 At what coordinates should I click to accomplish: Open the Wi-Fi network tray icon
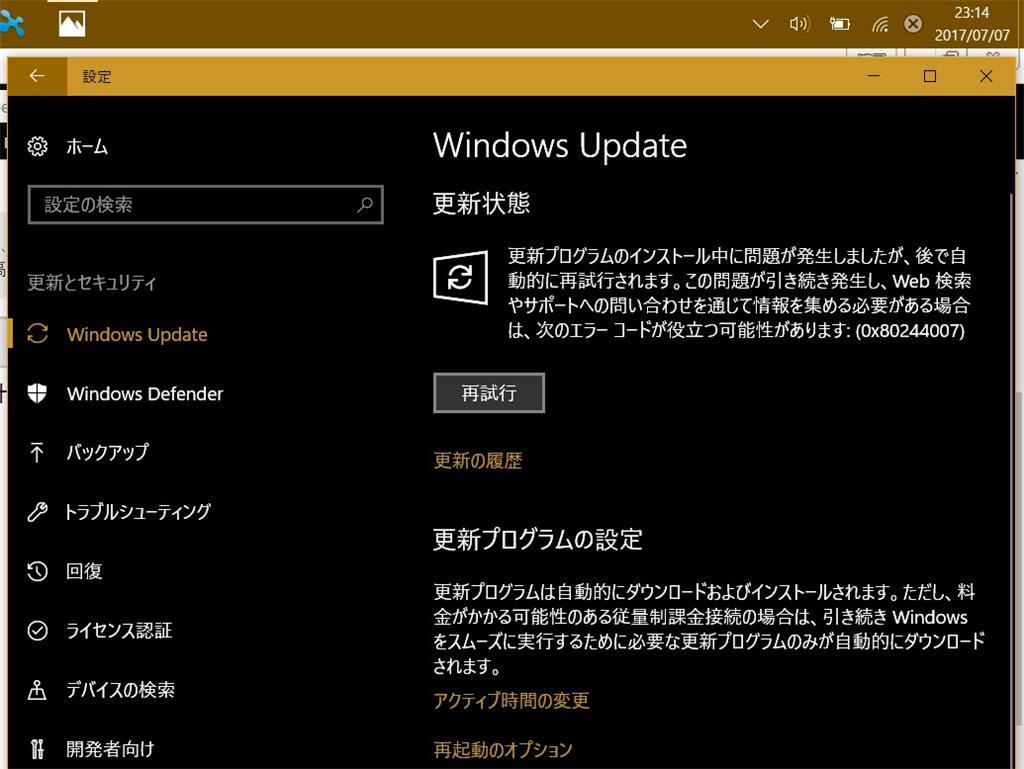[x=880, y=25]
